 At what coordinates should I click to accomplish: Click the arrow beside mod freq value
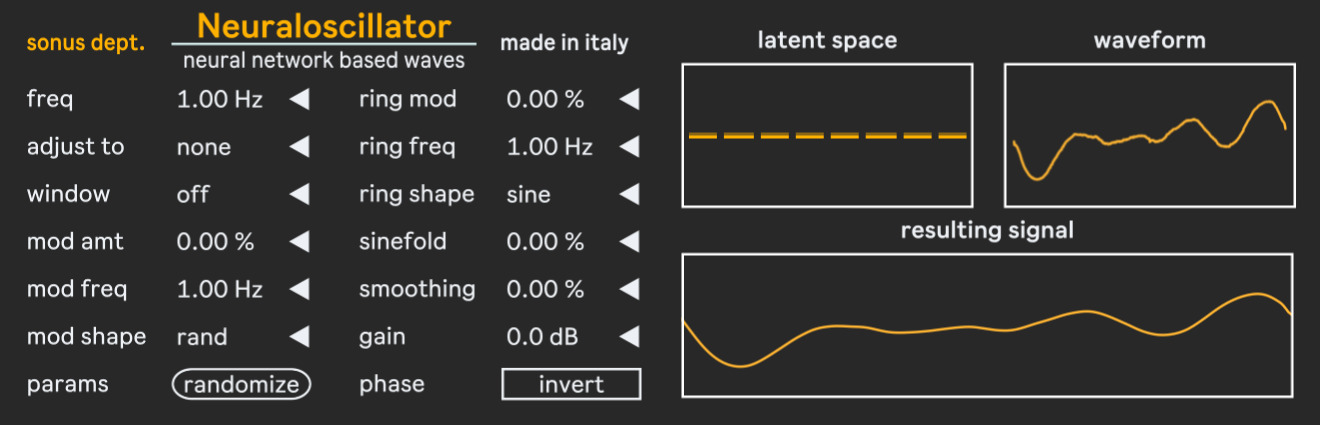[x=299, y=290]
